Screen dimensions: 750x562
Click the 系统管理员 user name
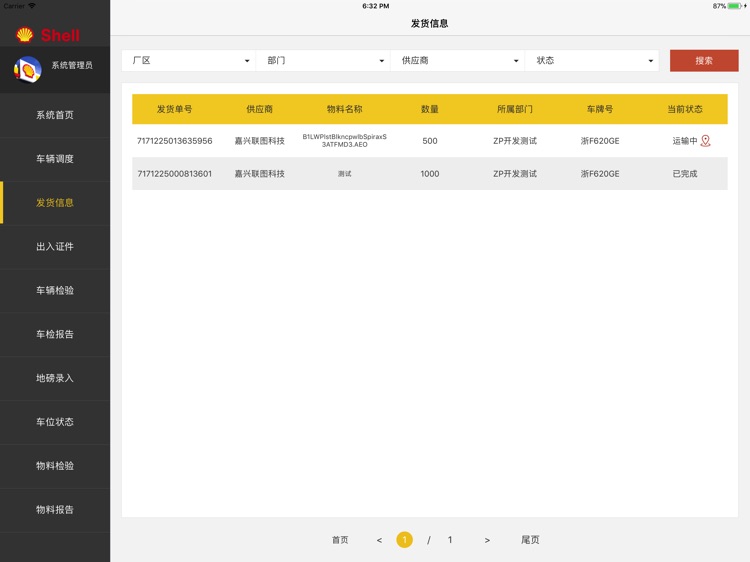(72, 65)
